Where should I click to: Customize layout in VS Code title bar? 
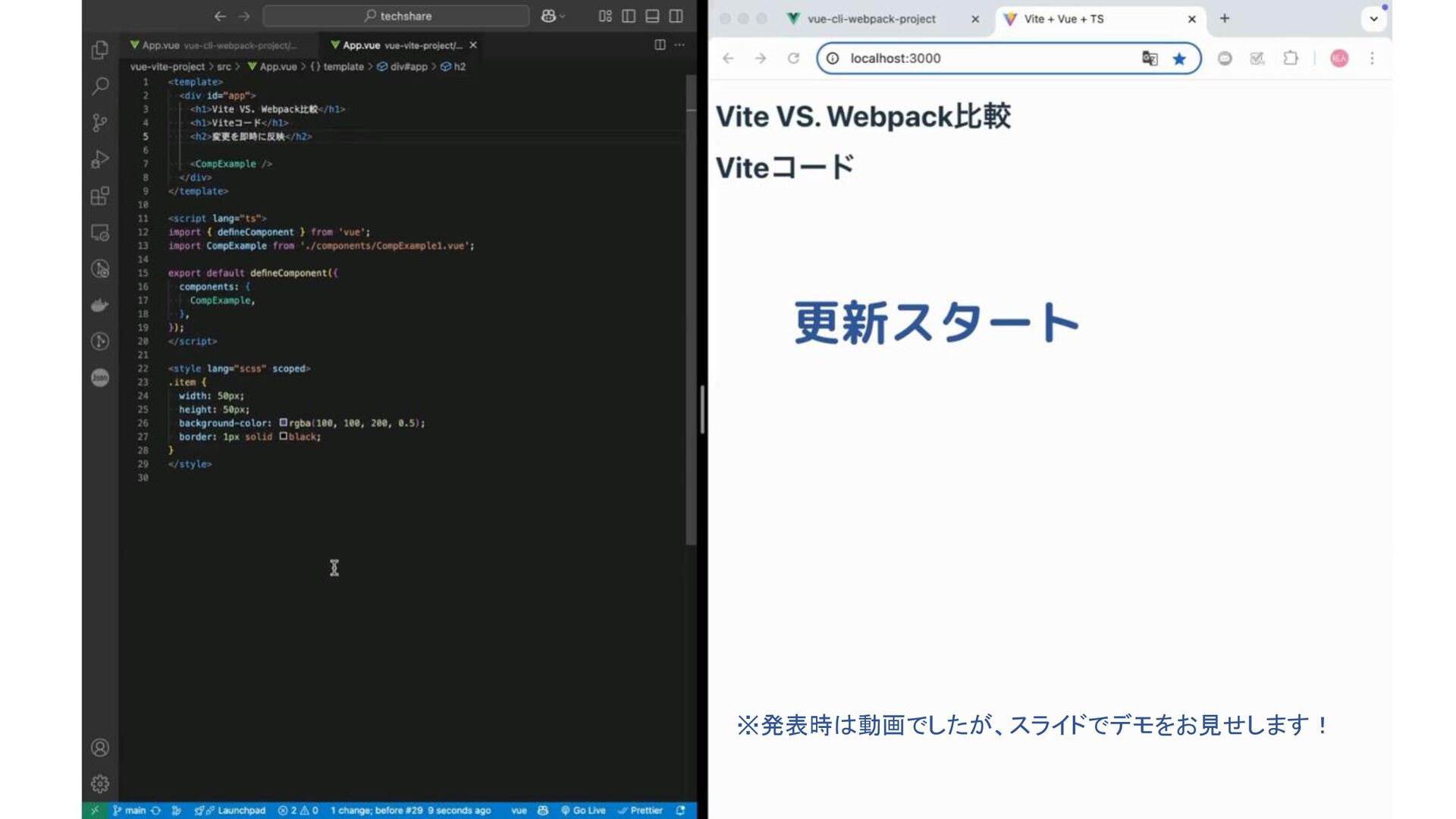[605, 16]
